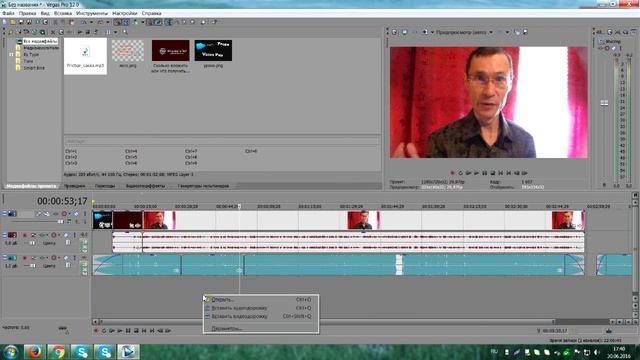Image resolution: width=640 pixels, height=360 pixels.
Task: Click Play under the video preview
Action: pos(476,173)
